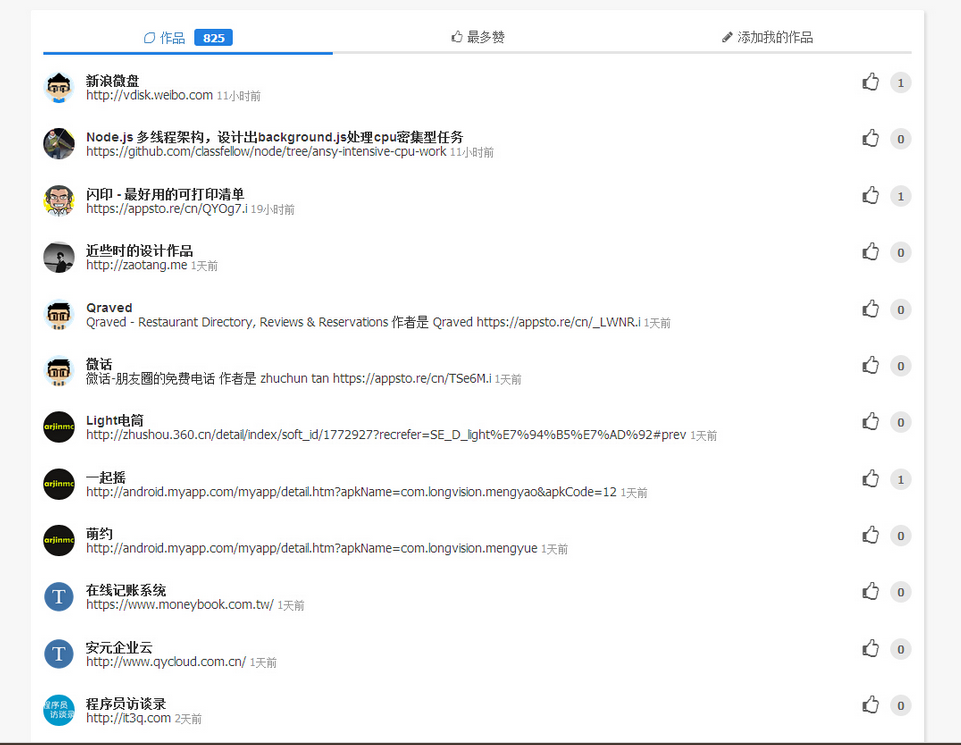The height and width of the screenshot is (745, 961).
Task: Click the like count badge for 新浪微盘
Action: coord(900,83)
